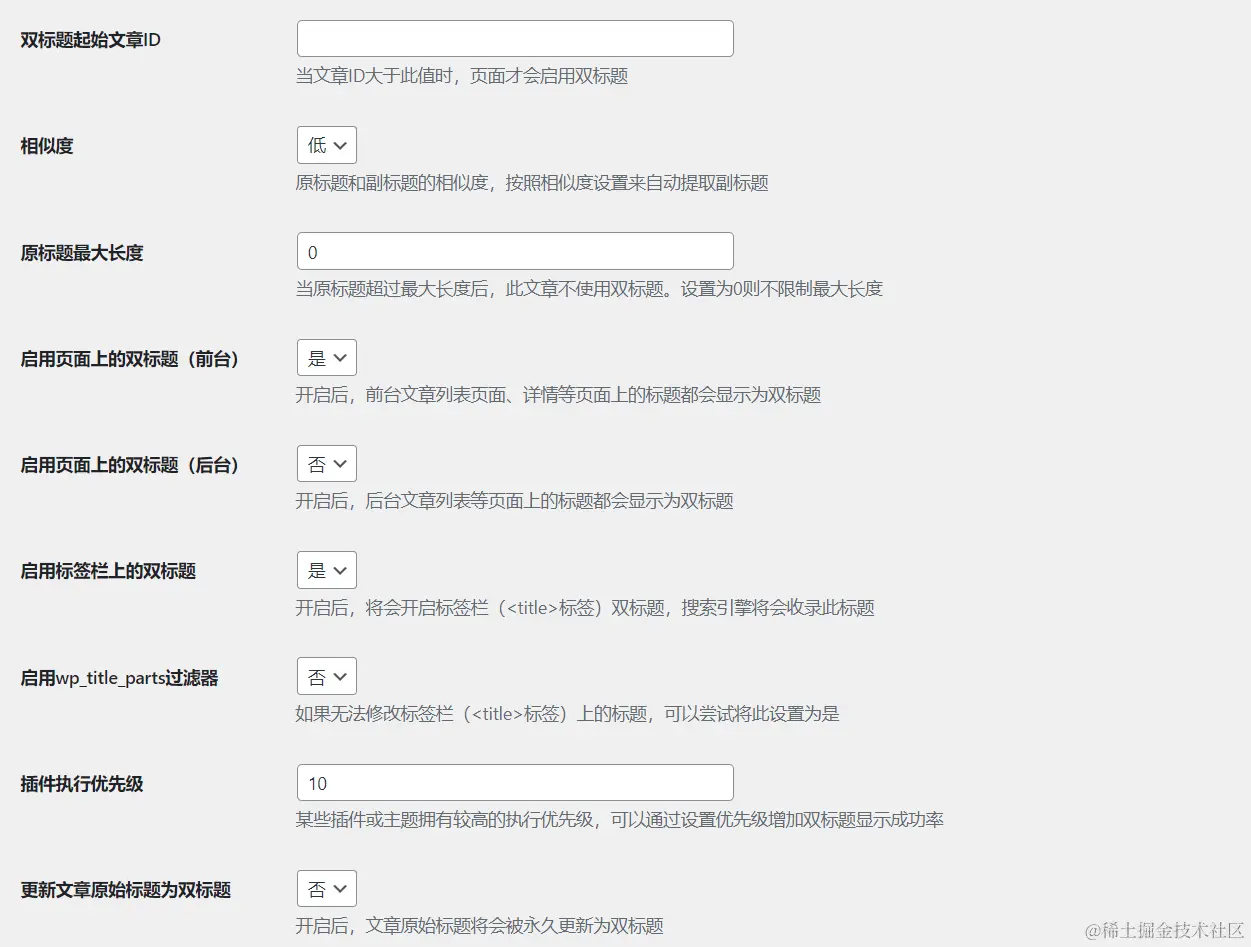Open the 启用wp_title_parts过滤器 dropdown
The width and height of the screenshot is (1251, 947).
coord(326,676)
